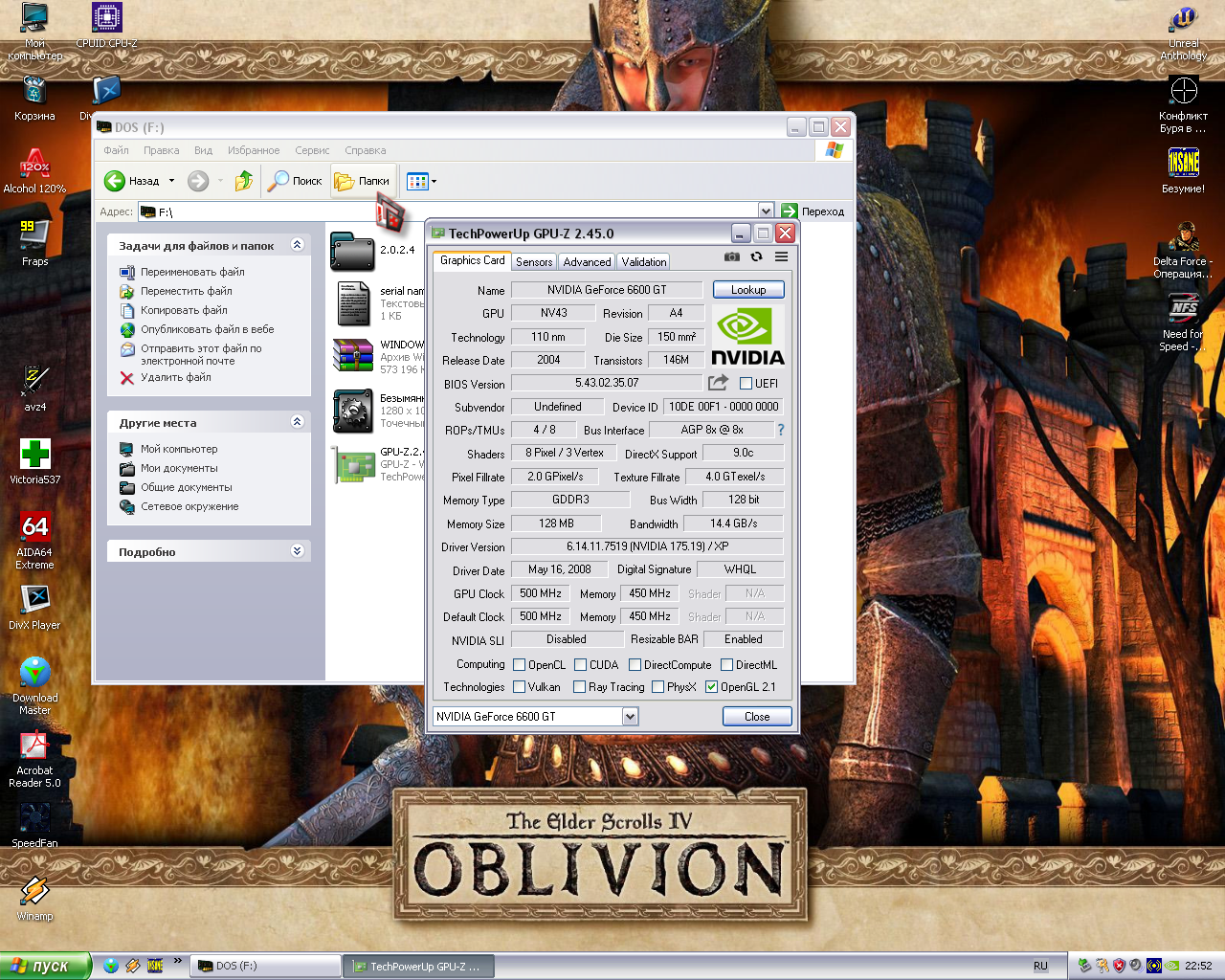This screenshot has width=1225, height=980.
Task: Enable the UEFI checkbox
Action: 746,384
